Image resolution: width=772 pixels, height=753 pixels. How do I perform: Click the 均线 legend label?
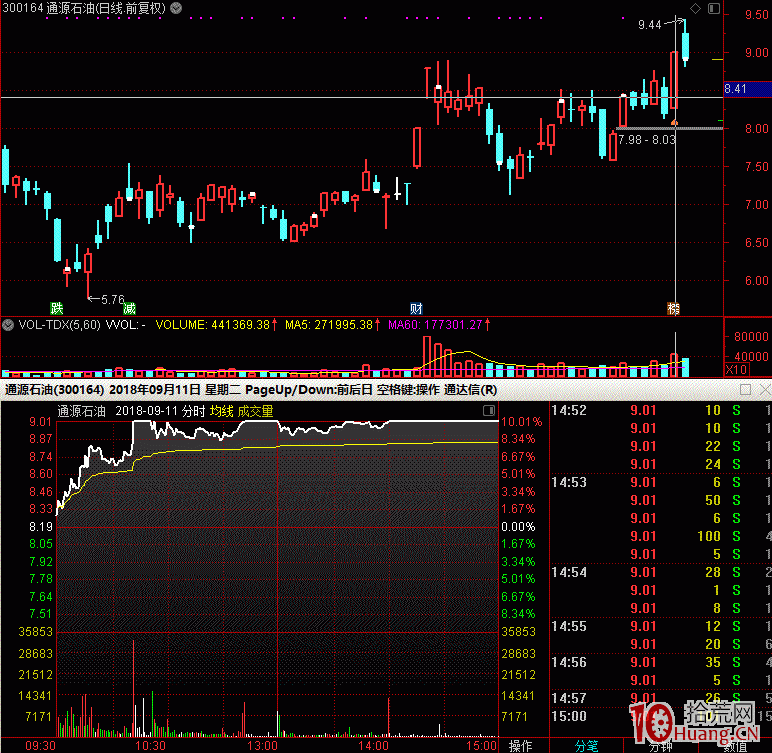(x=222, y=411)
